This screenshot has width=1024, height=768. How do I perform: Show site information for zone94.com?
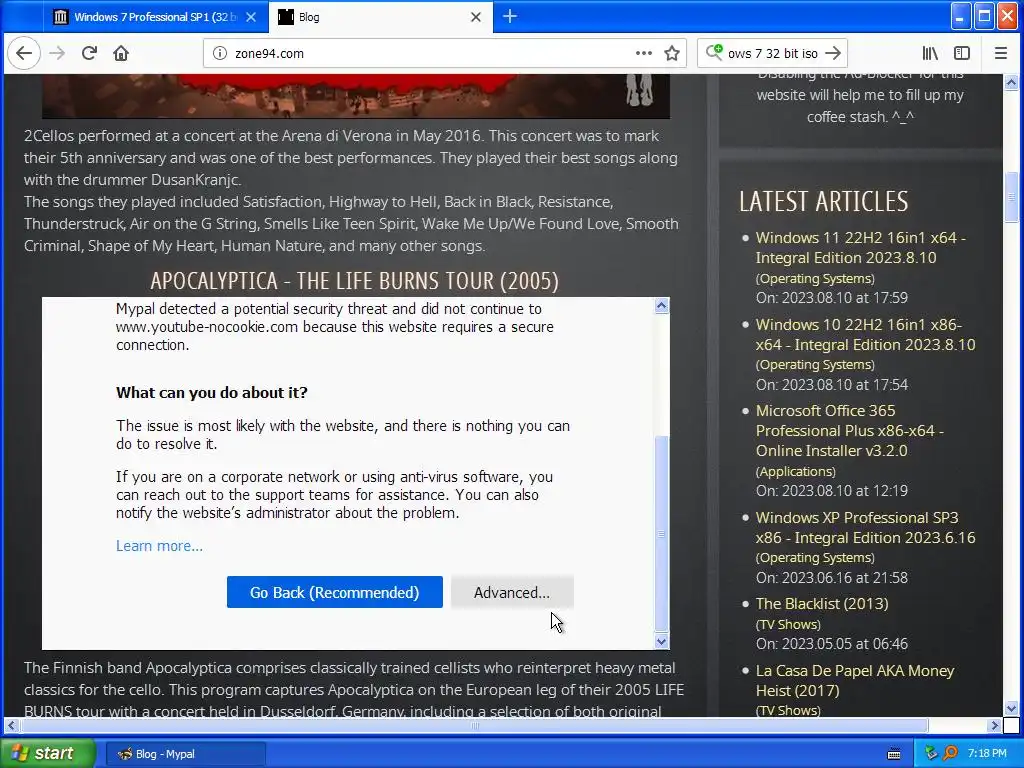(x=219, y=54)
